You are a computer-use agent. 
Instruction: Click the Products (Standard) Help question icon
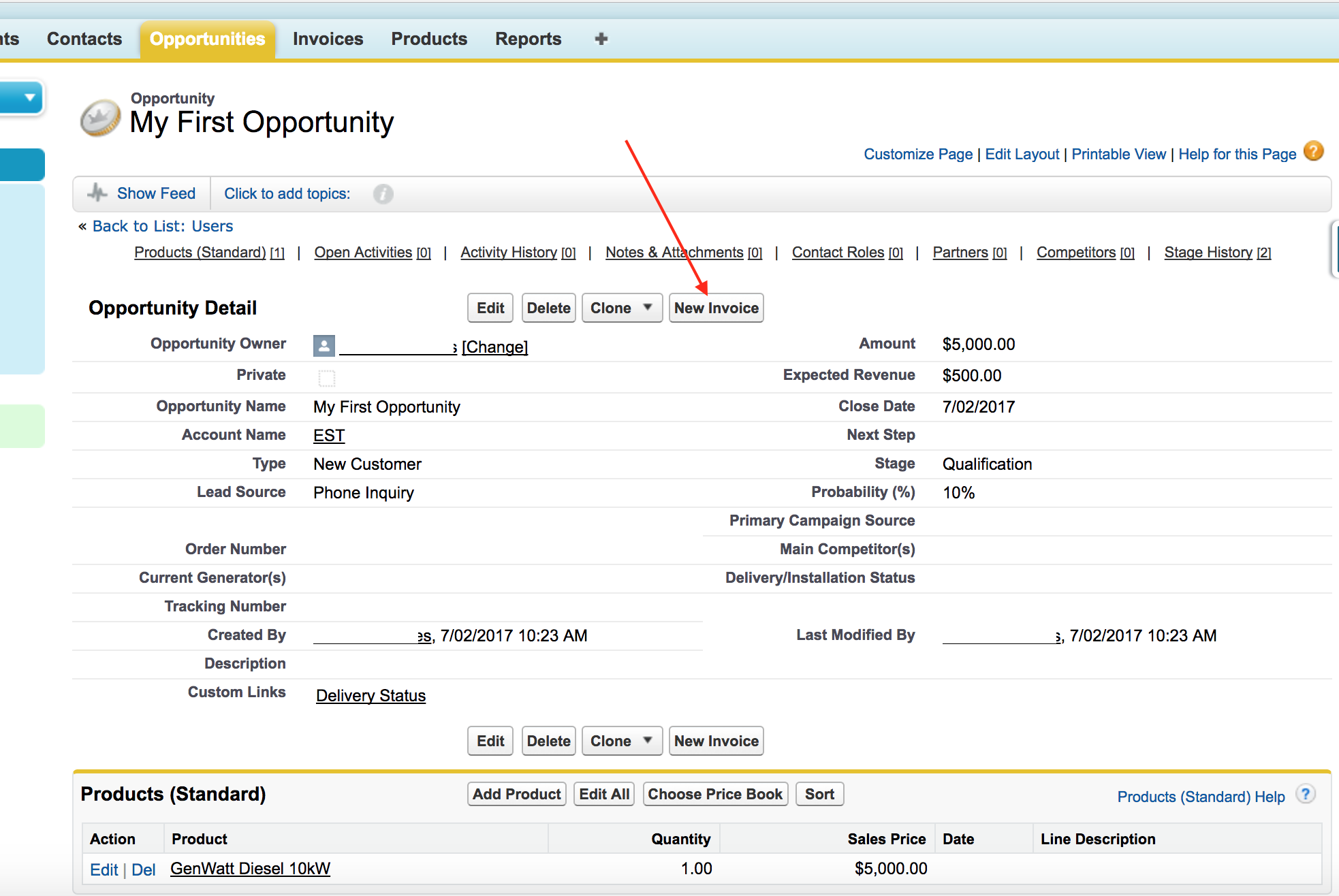click(x=1306, y=795)
